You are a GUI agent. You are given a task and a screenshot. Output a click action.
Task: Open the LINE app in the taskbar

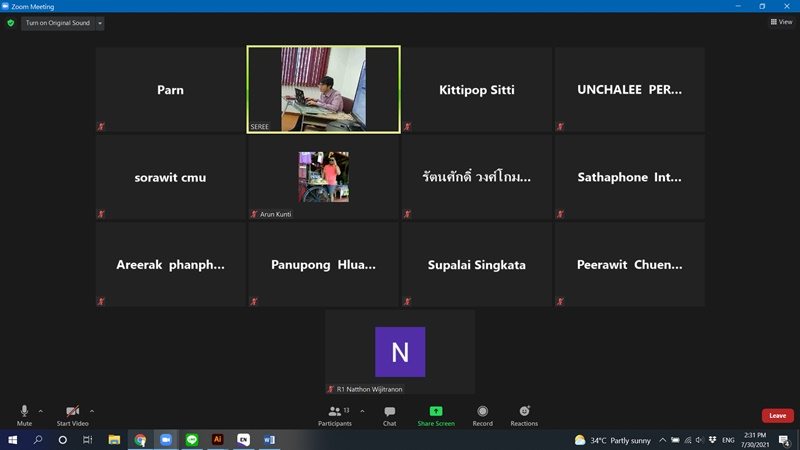192,440
